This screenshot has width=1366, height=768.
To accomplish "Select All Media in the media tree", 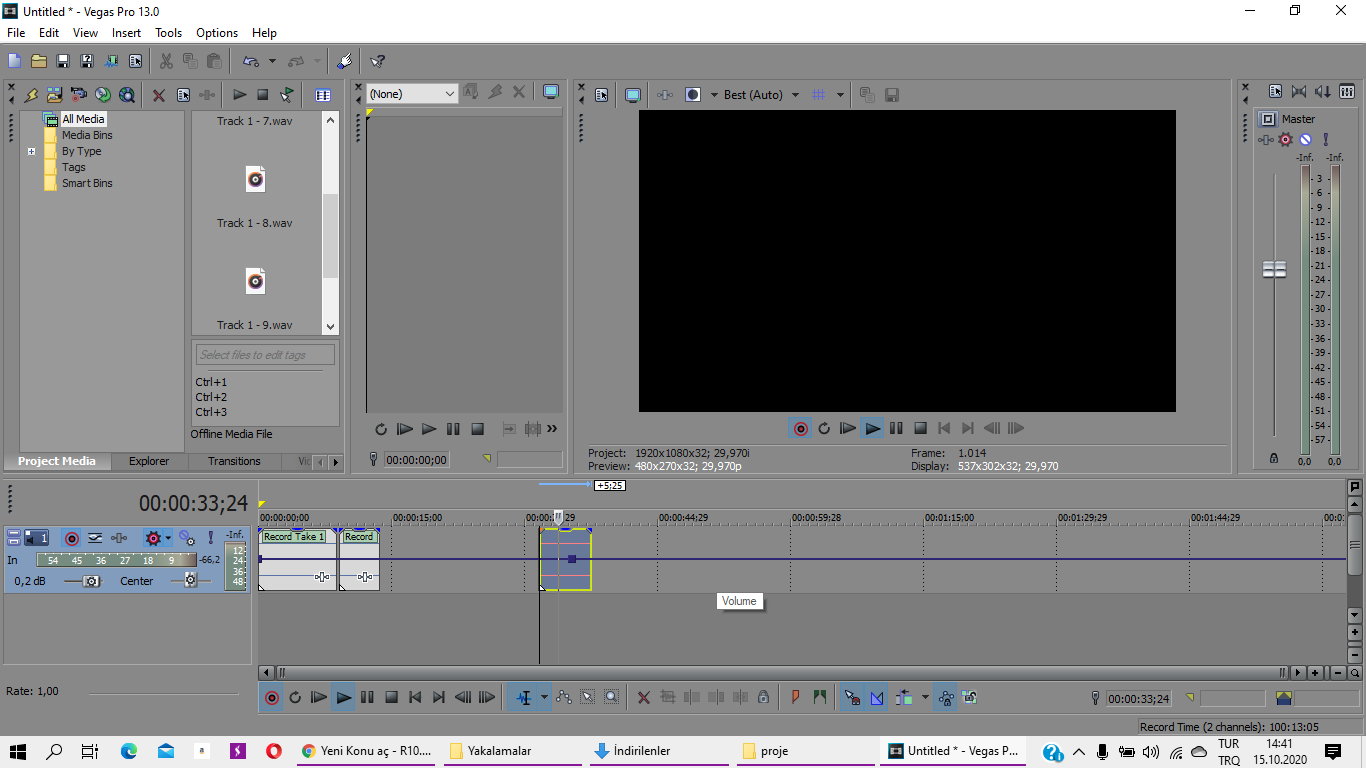I will (x=83, y=119).
